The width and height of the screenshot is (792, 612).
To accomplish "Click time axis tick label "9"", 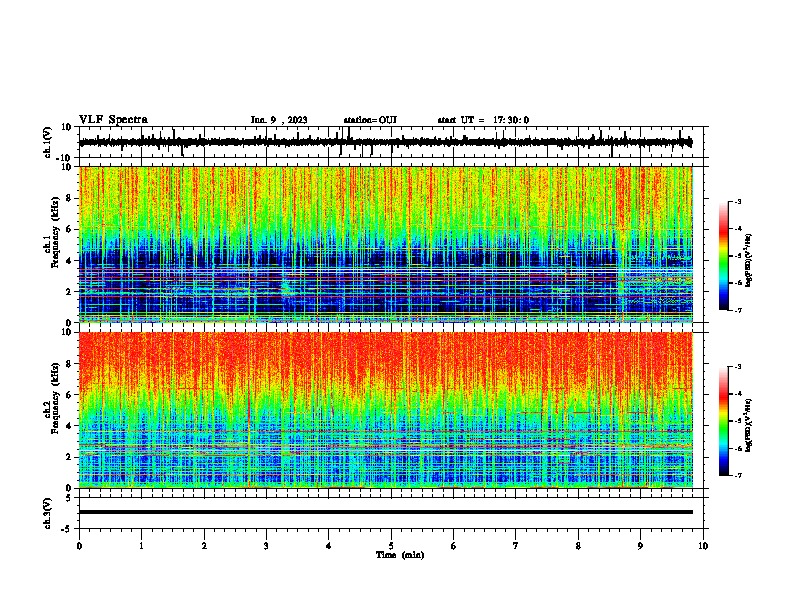I will coord(640,546).
